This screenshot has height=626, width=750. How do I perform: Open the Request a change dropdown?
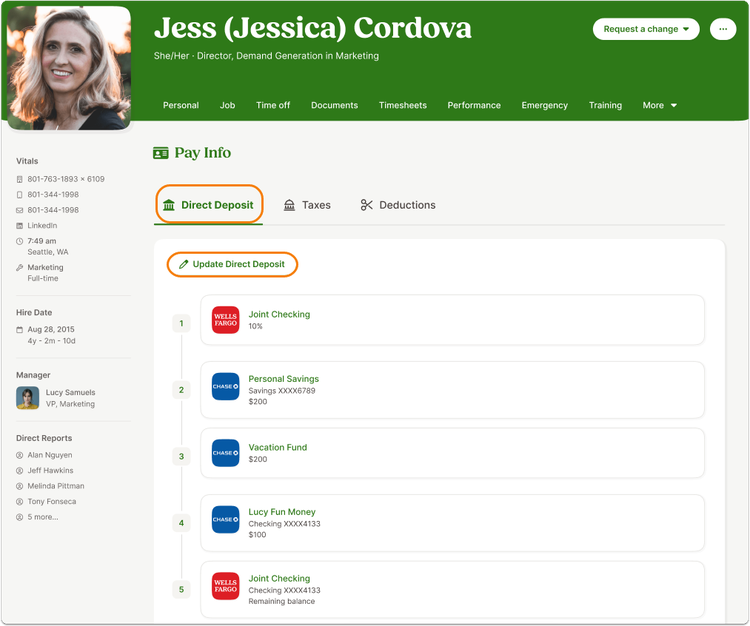646,29
